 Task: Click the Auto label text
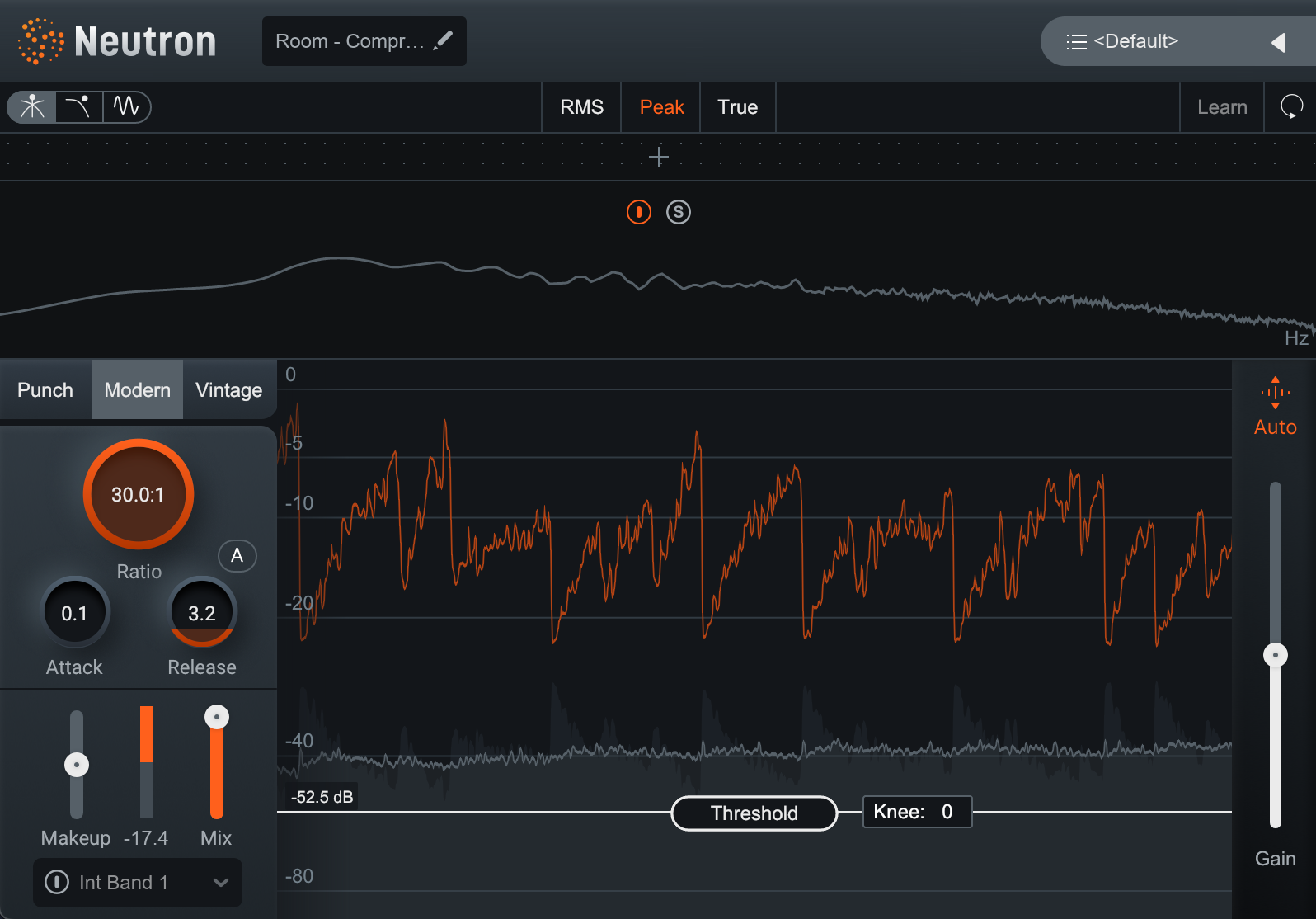point(1276,427)
